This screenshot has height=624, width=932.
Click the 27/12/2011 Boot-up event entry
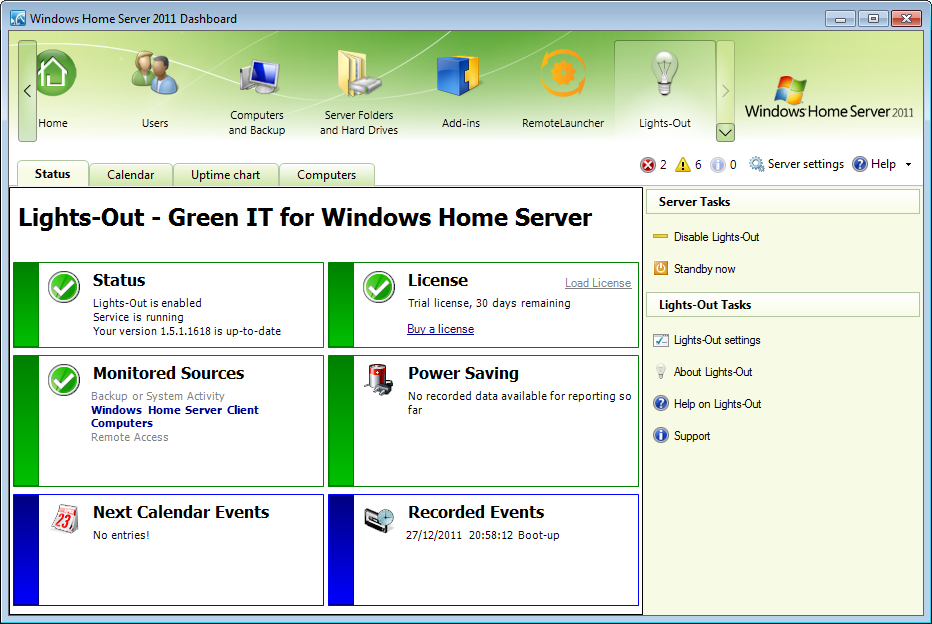pos(483,535)
